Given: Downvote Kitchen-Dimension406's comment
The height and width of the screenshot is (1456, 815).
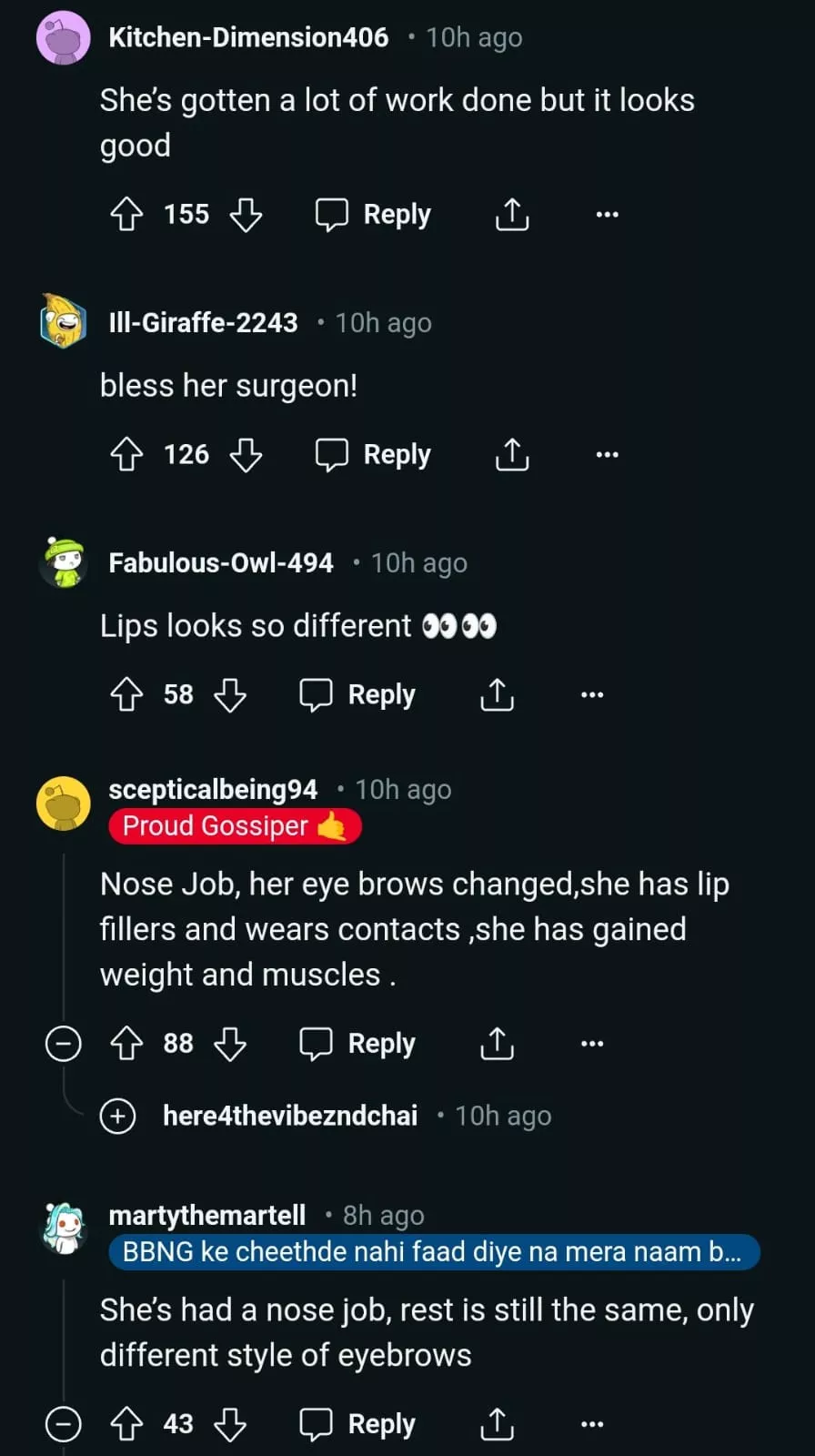Looking at the screenshot, I should pos(246,215).
